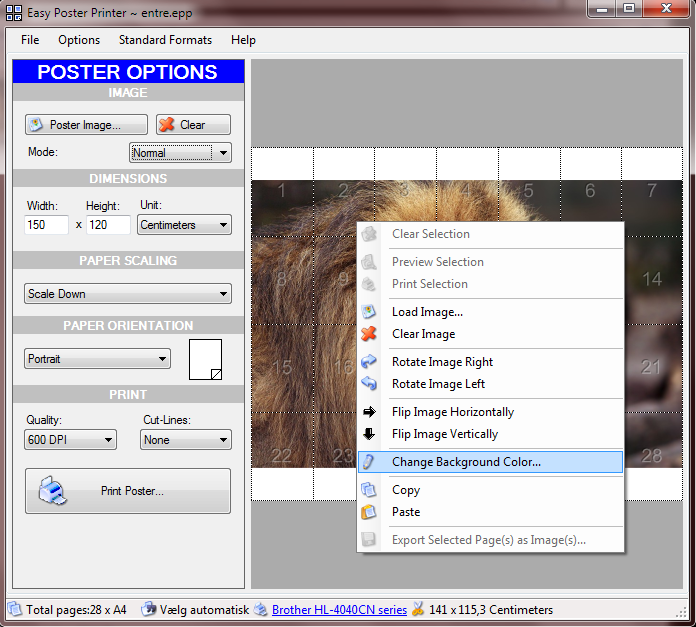Click the Print Poster... button
Screen dimensions: 696x627
(x=128, y=491)
